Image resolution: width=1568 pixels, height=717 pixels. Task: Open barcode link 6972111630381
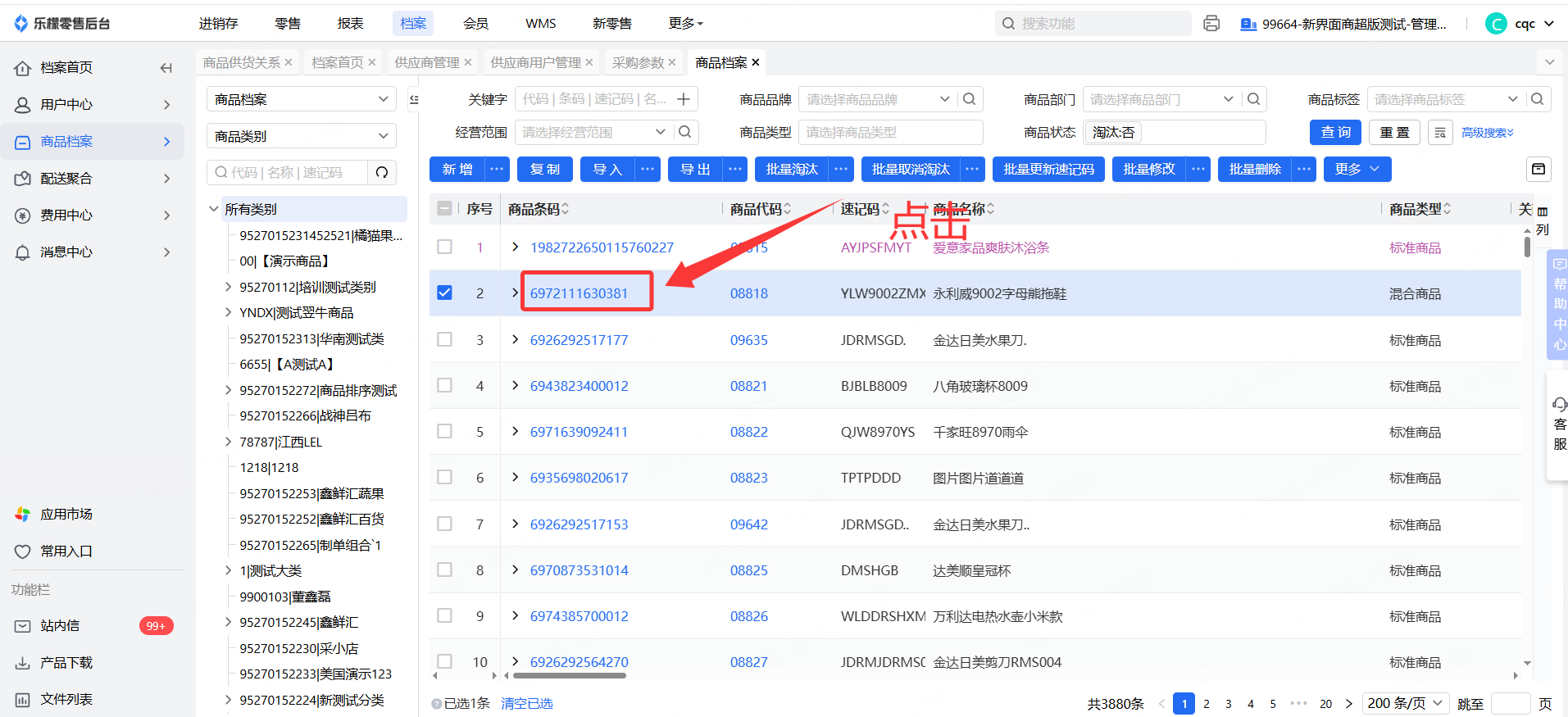(579, 293)
